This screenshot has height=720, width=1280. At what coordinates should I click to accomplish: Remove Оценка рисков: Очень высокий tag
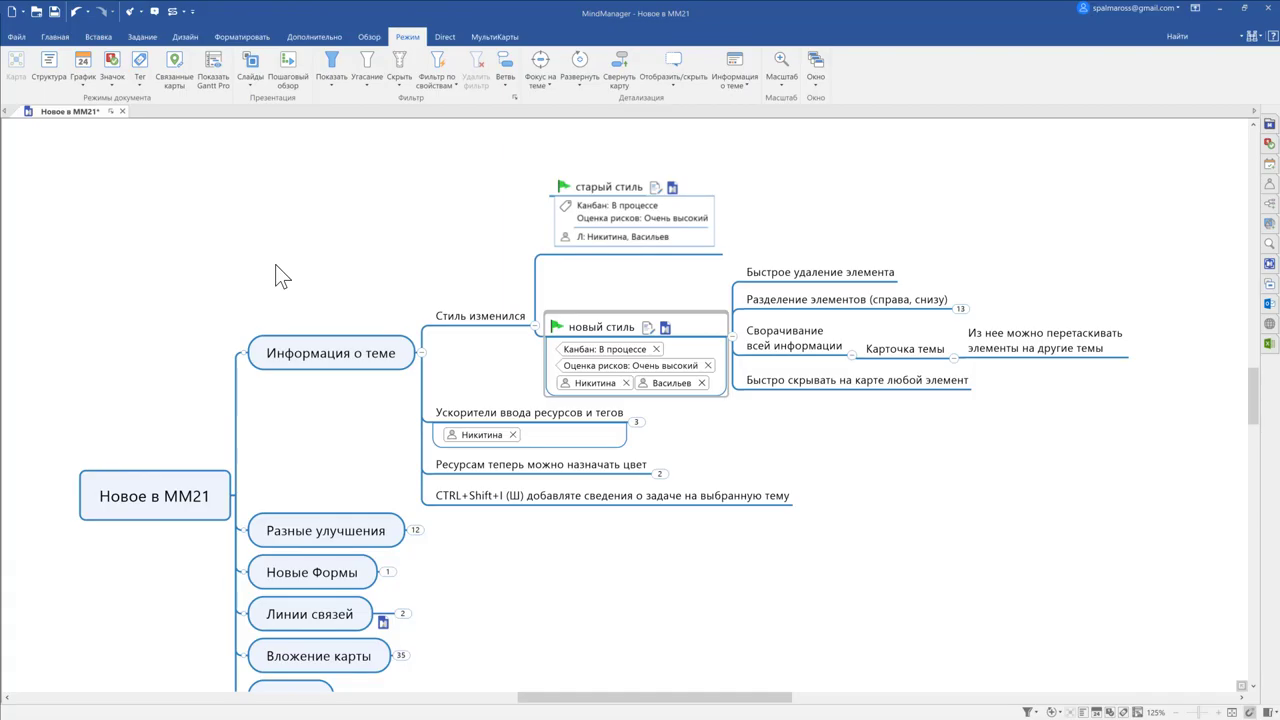(x=708, y=366)
